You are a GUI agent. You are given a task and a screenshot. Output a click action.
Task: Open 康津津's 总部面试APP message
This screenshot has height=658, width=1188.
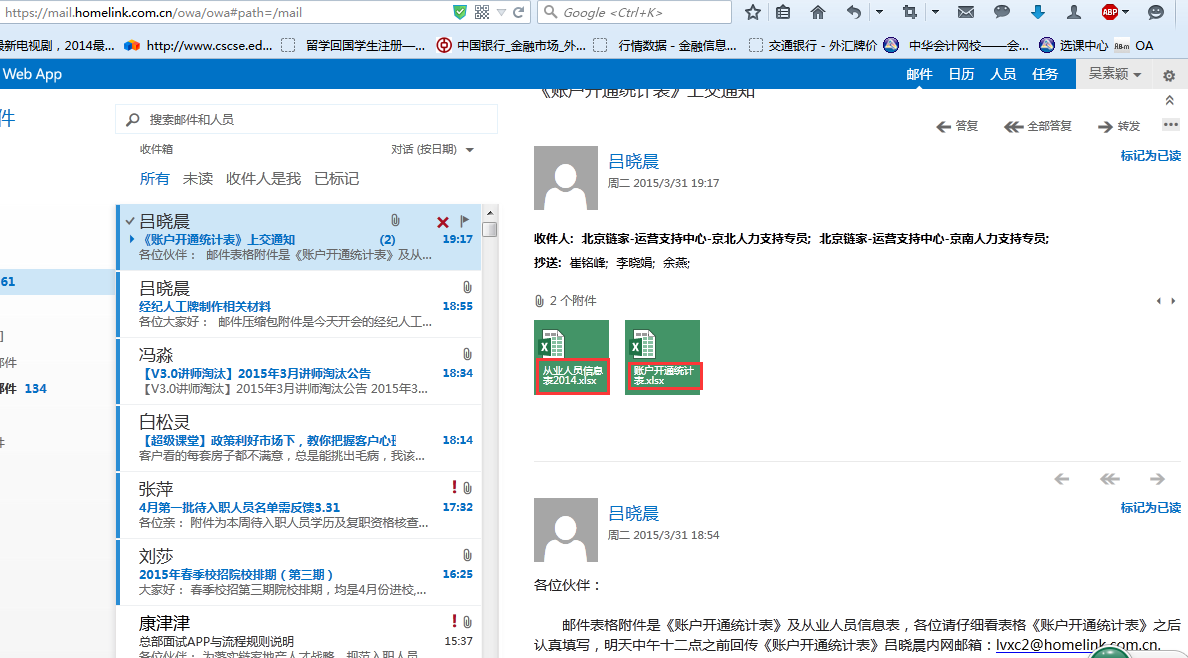pyautogui.click(x=299, y=632)
